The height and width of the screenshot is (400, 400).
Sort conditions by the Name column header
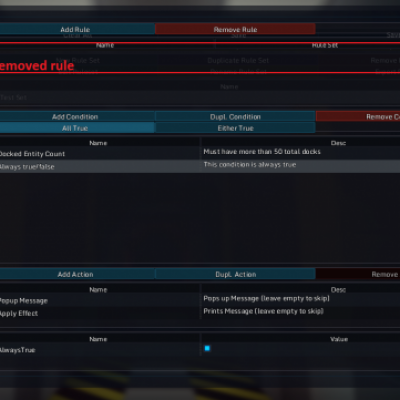[x=98, y=143]
